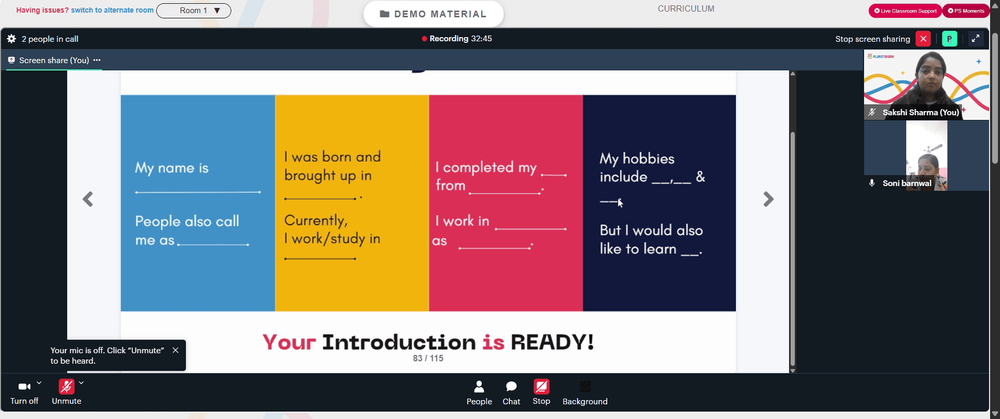Click Recording 32:45 indicator
This screenshot has height=419, width=1000.
(x=457, y=39)
